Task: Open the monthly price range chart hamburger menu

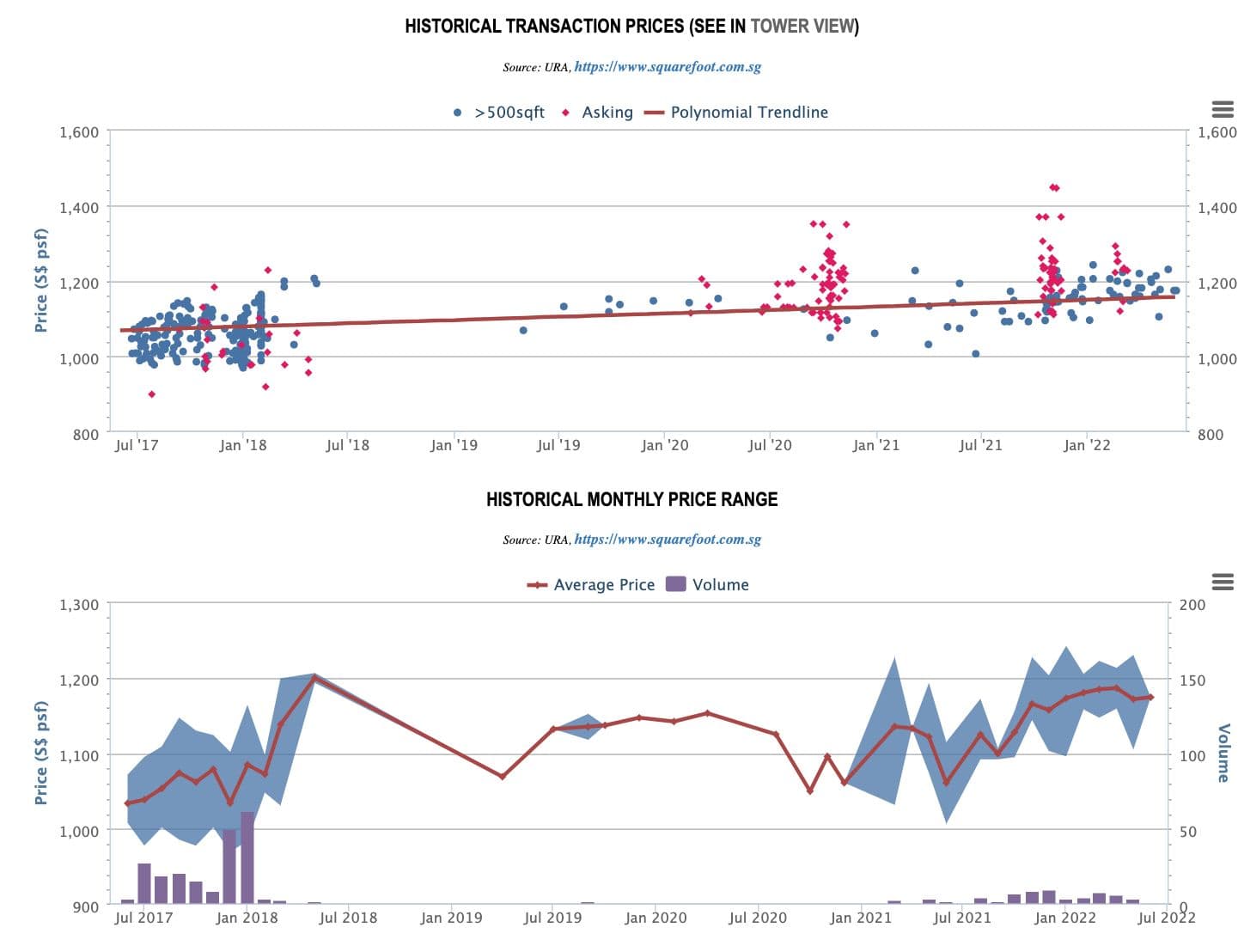Action: click(x=1223, y=582)
